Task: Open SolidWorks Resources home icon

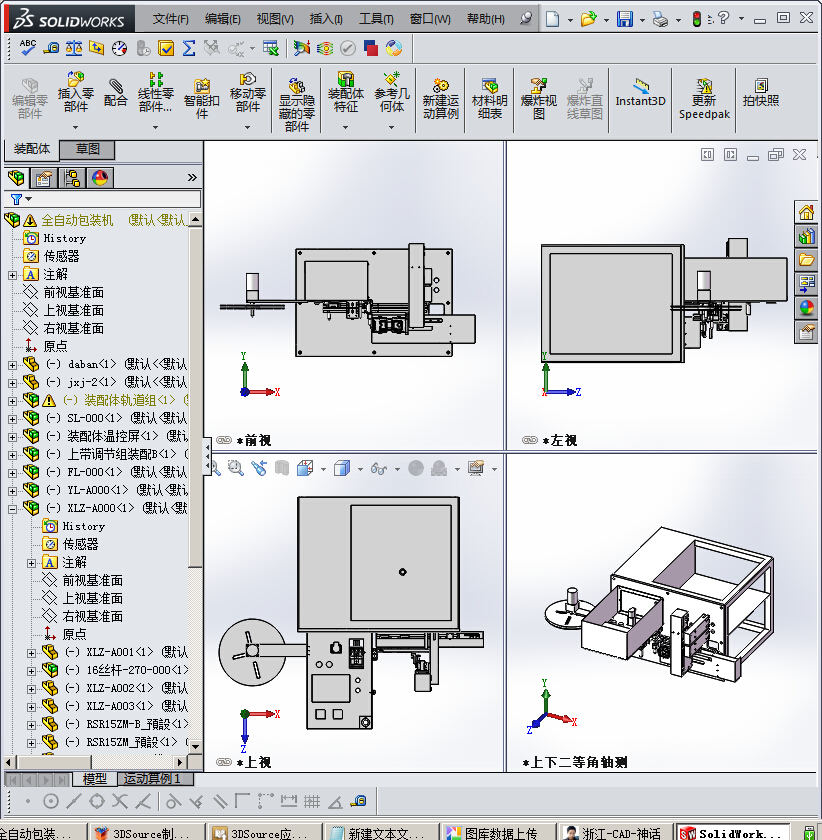Action: [x=806, y=212]
